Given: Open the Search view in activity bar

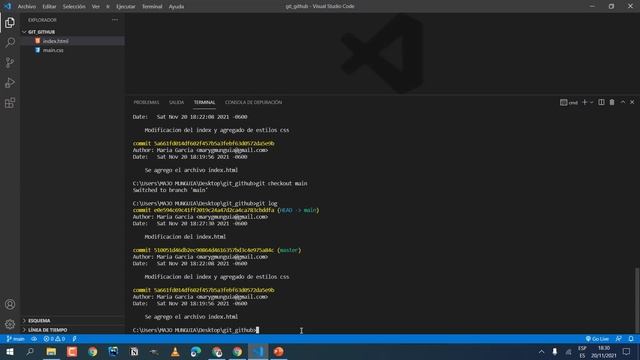Looking at the screenshot, I should [10, 42].
